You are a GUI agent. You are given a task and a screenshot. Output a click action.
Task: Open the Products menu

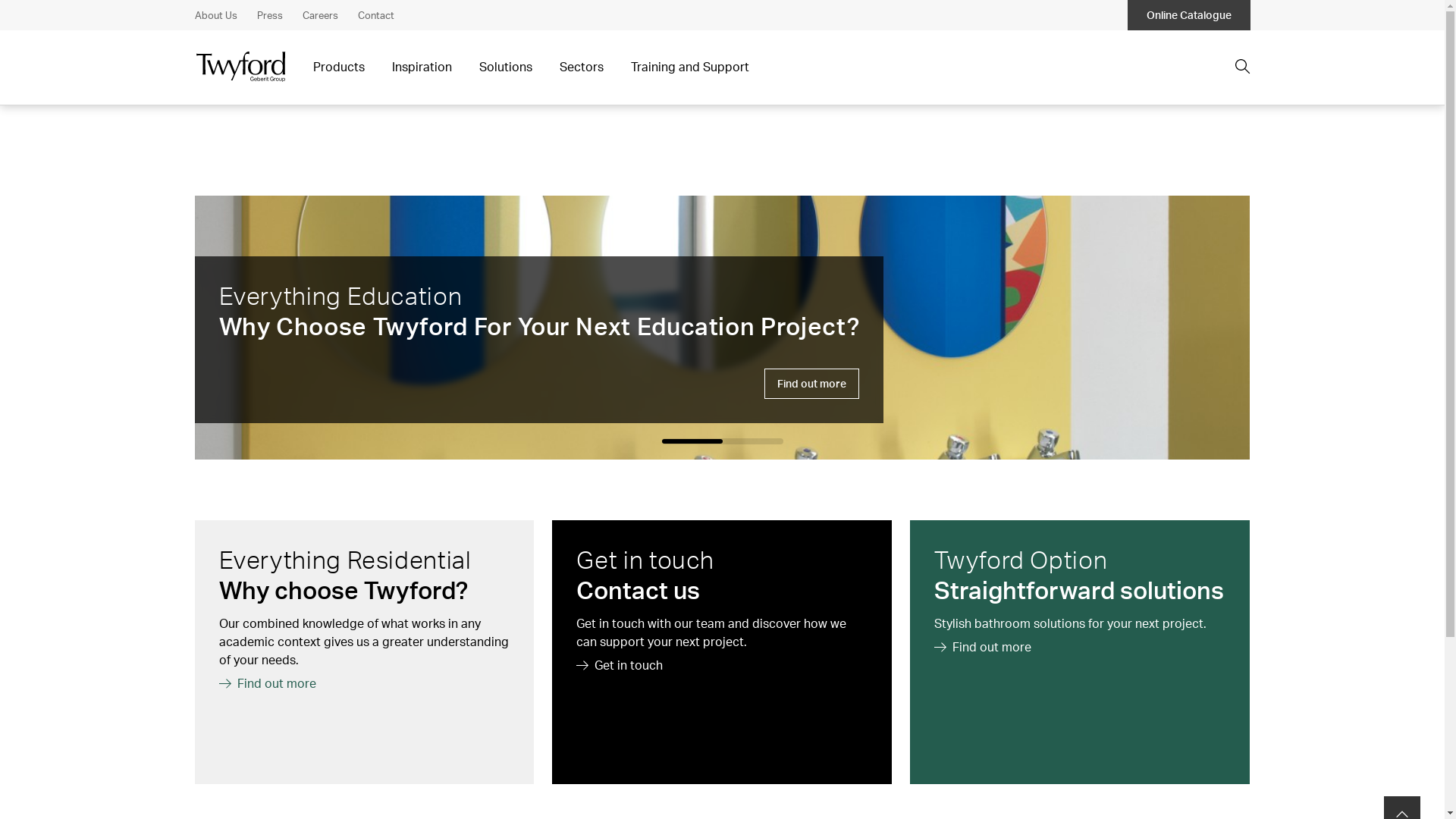pos(338,67)
